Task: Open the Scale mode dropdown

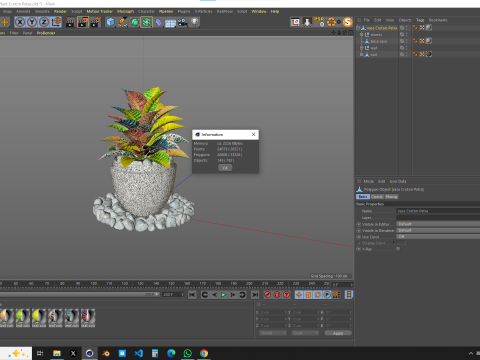Action: pos(305,333)
